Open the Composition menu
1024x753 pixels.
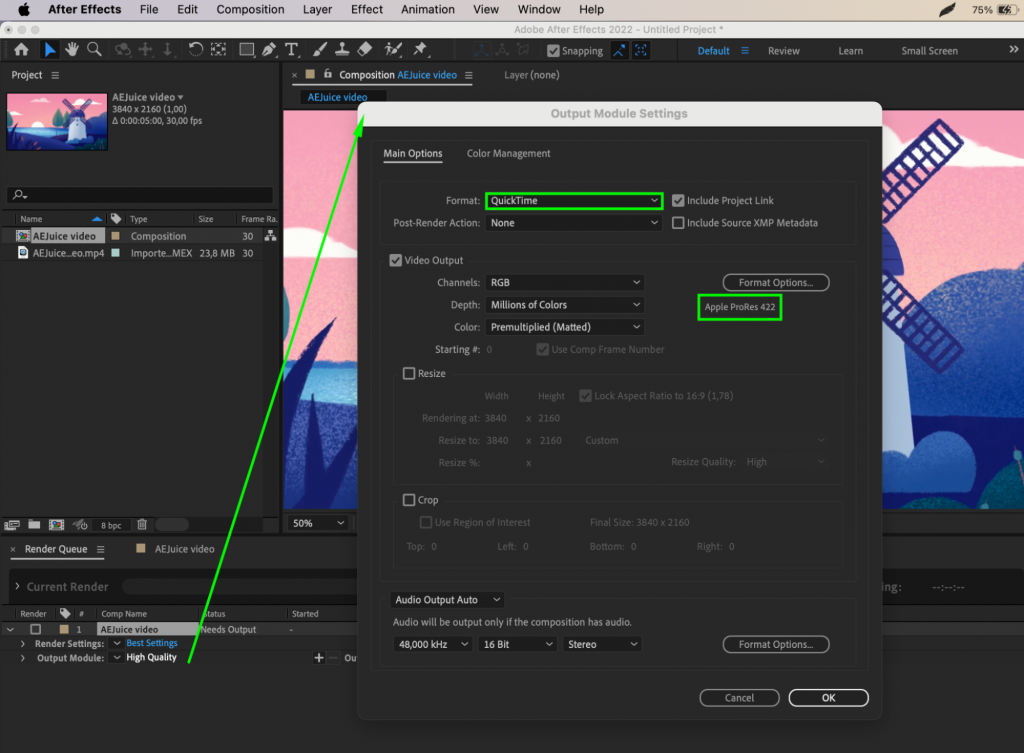click(x=250, y=9)
